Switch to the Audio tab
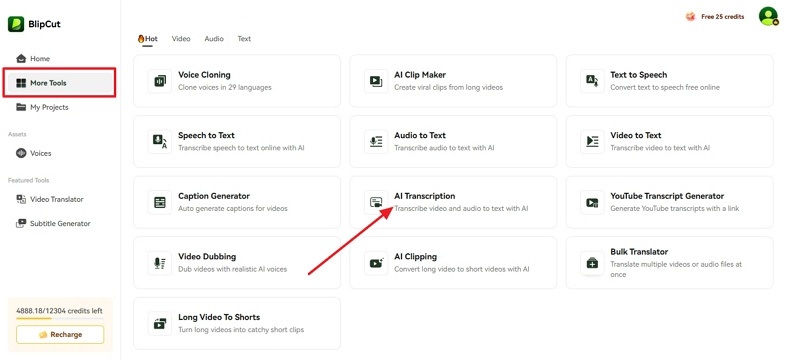 click(214, 39)
